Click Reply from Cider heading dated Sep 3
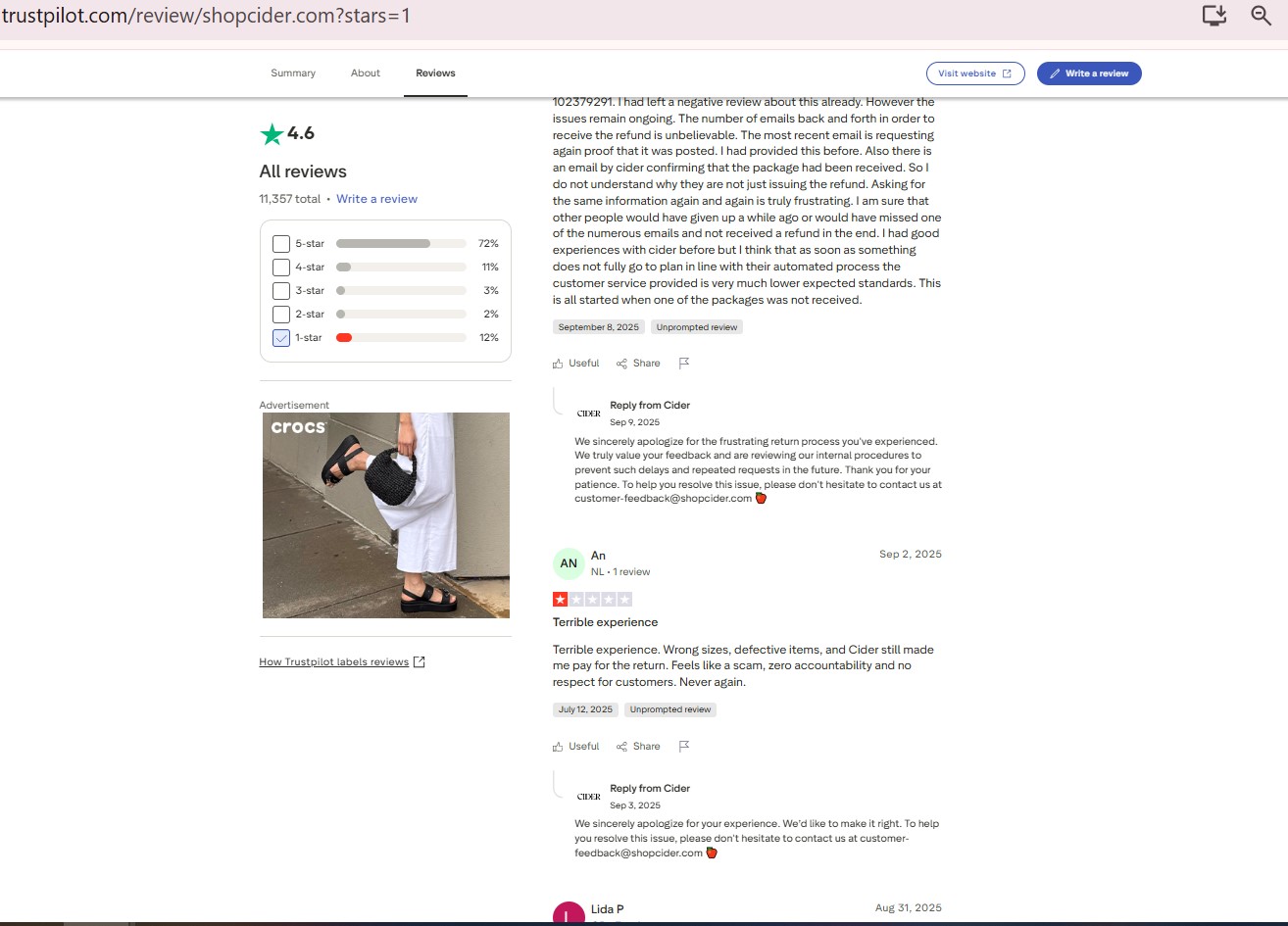This screenshot has height=926, width=1288. (650, 789)
